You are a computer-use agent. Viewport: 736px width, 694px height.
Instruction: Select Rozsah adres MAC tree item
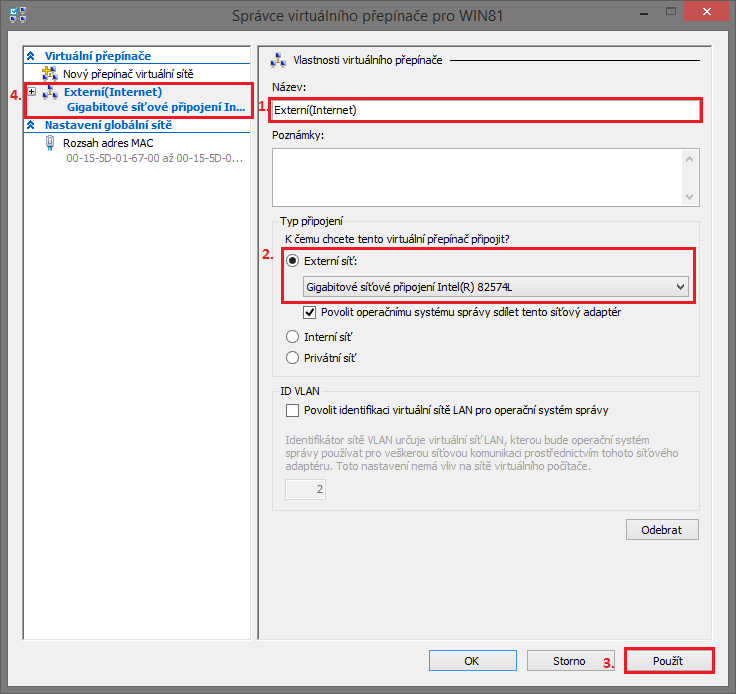point(108,143)
